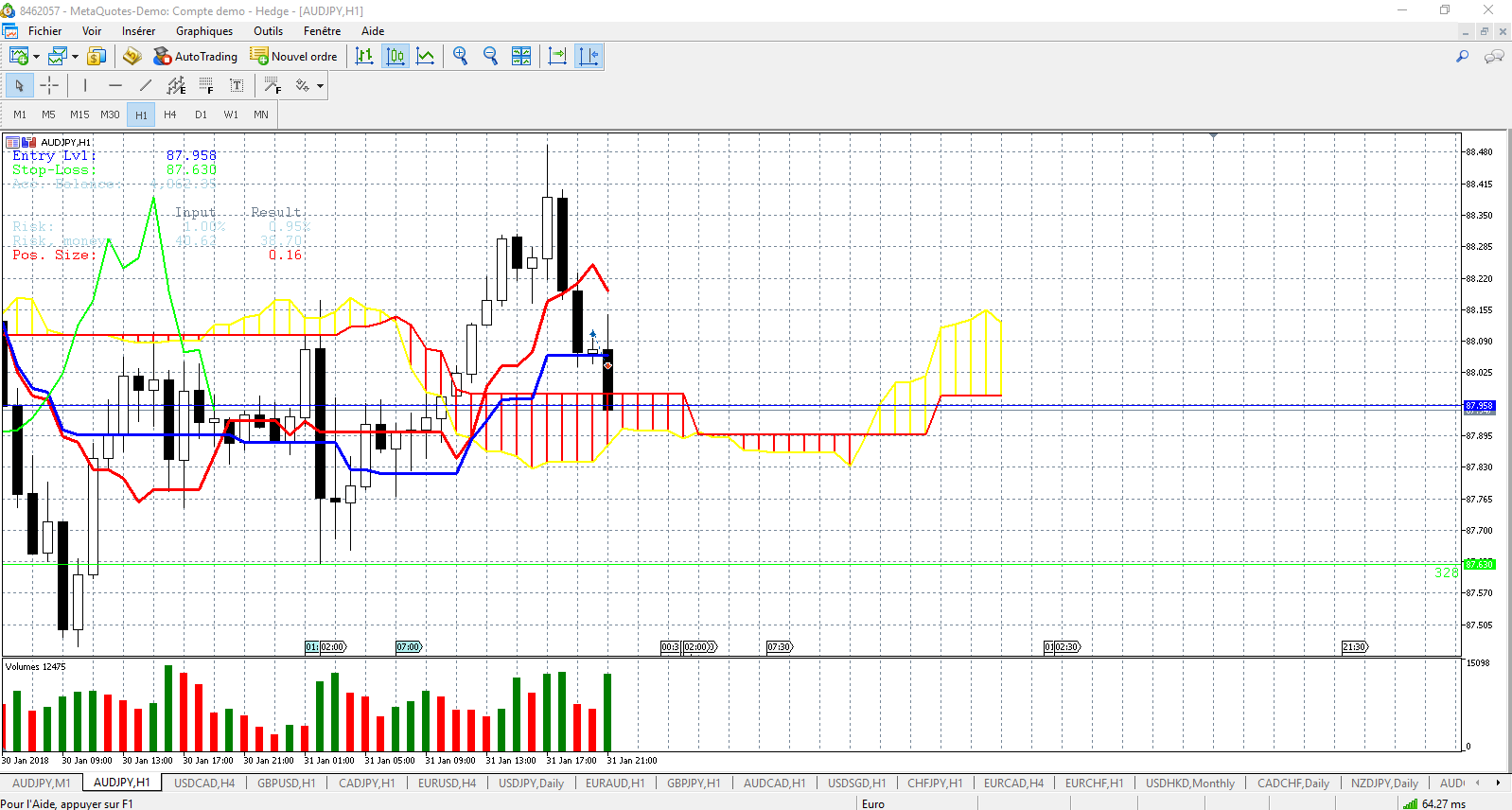
Task: Tile chart windows with the grid icon
Action: [521, 57]
